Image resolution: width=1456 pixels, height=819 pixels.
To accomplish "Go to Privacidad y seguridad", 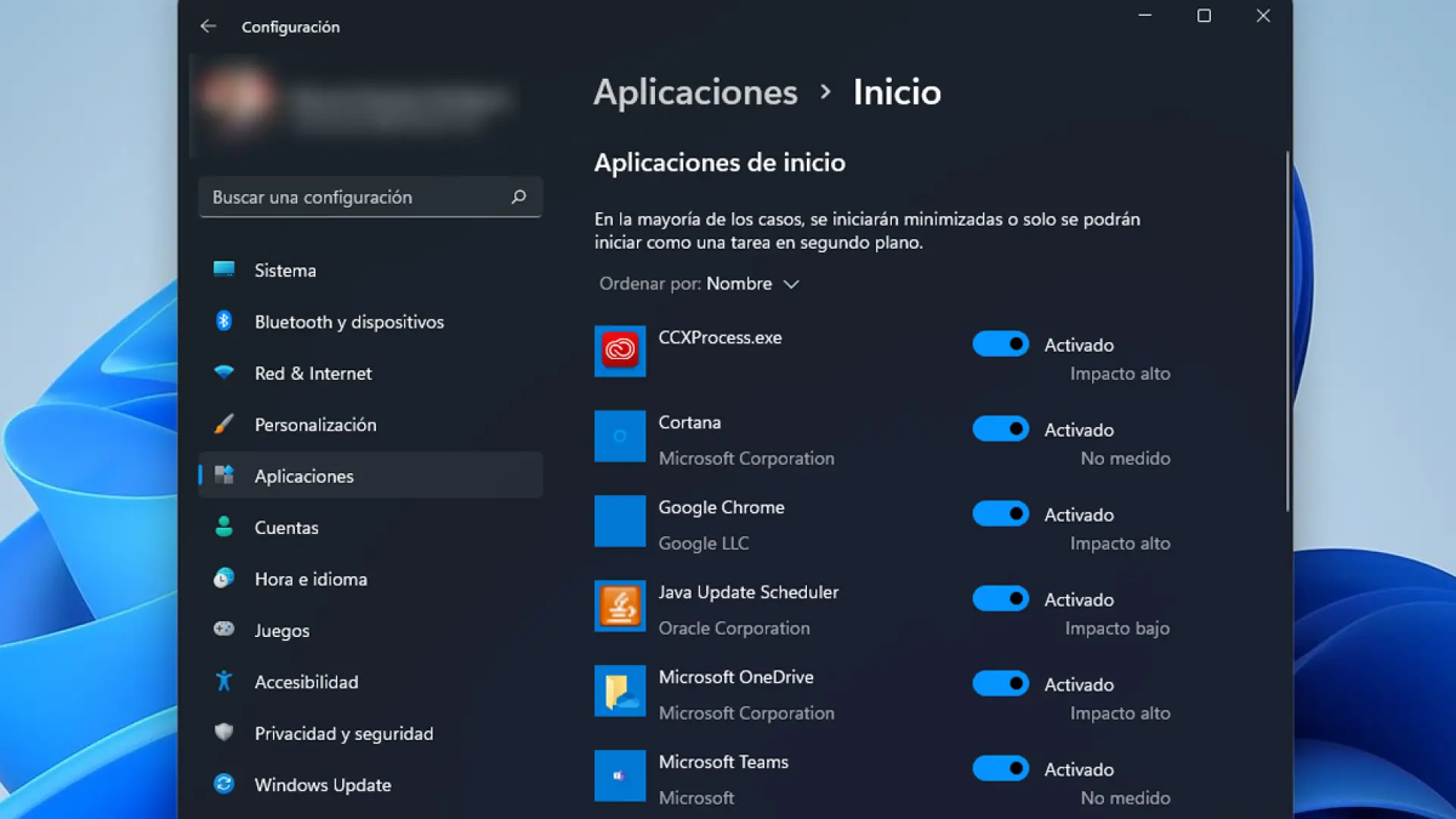I will click(344, 733).
